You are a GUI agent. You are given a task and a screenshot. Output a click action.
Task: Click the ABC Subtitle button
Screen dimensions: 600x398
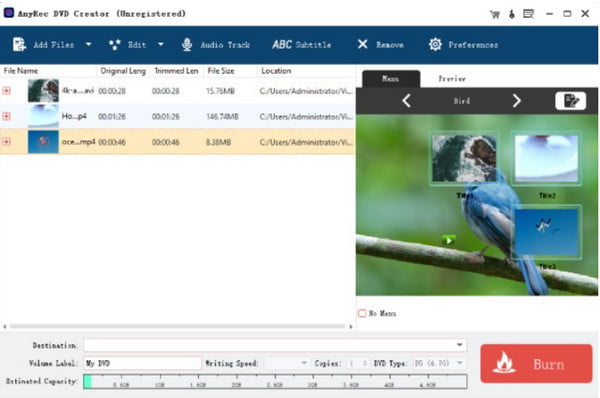pyautogui.click(x=302, y=45)
